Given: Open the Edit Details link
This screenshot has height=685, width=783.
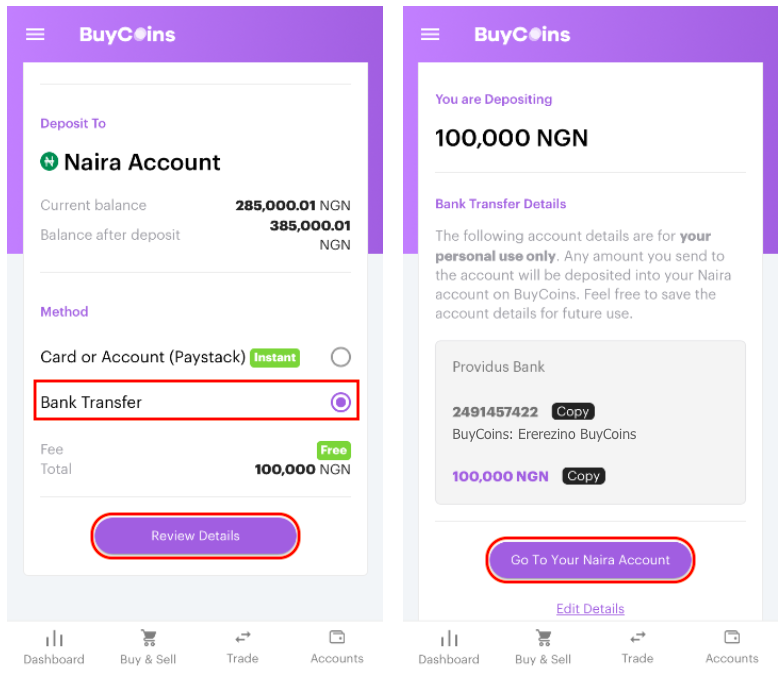Looking at the screenshot, I should click(590, 609).
